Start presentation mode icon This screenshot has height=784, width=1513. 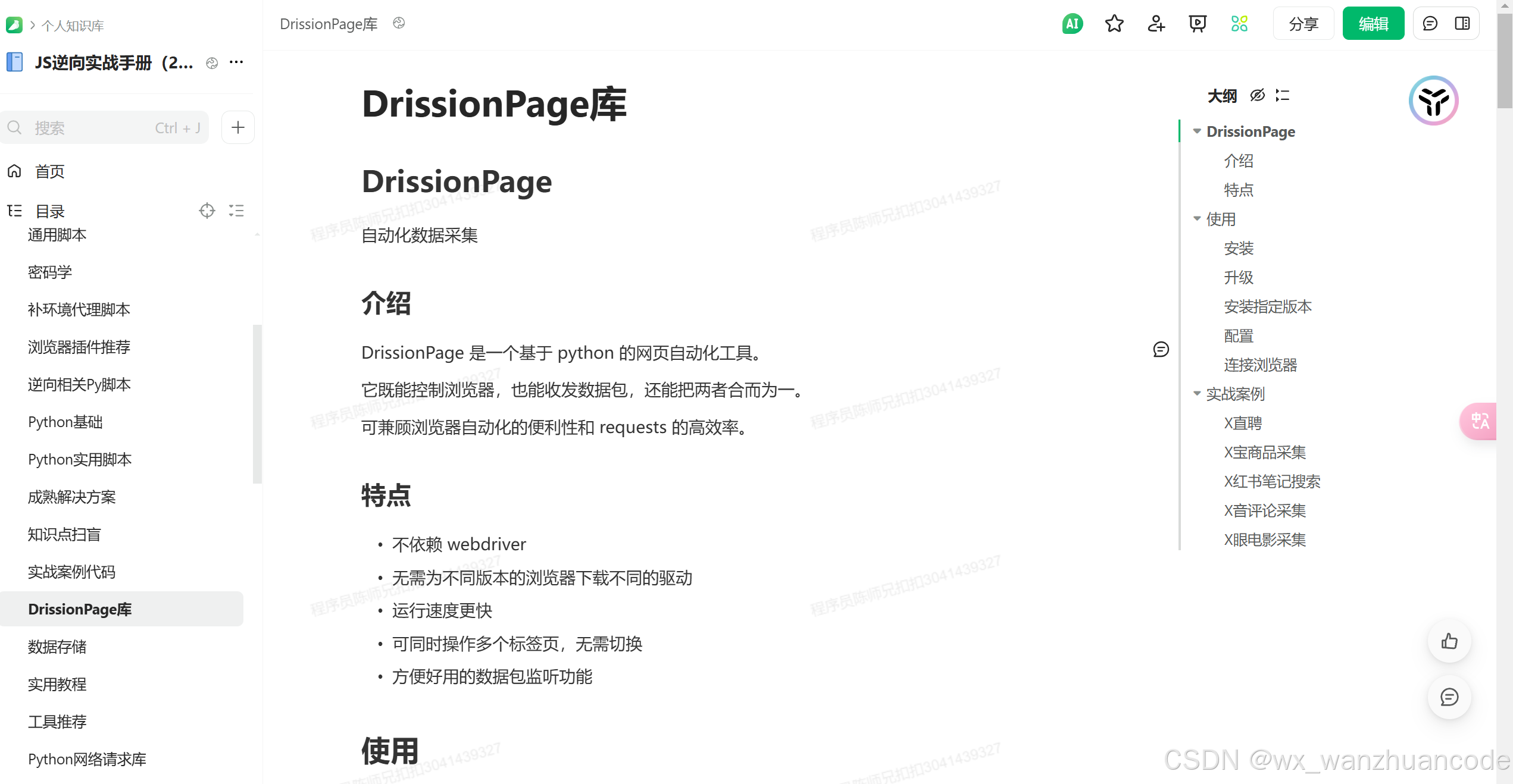click(1198, 24)
